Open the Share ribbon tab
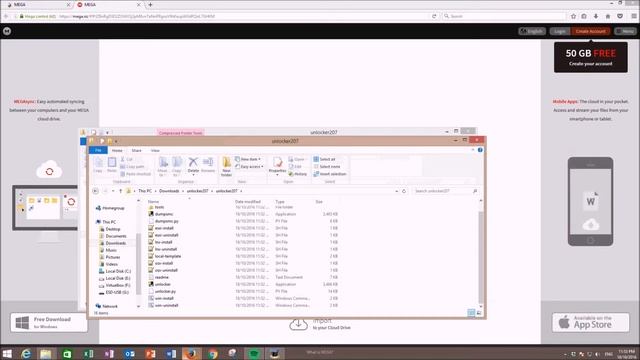The image size is (640, 360). 136,151
